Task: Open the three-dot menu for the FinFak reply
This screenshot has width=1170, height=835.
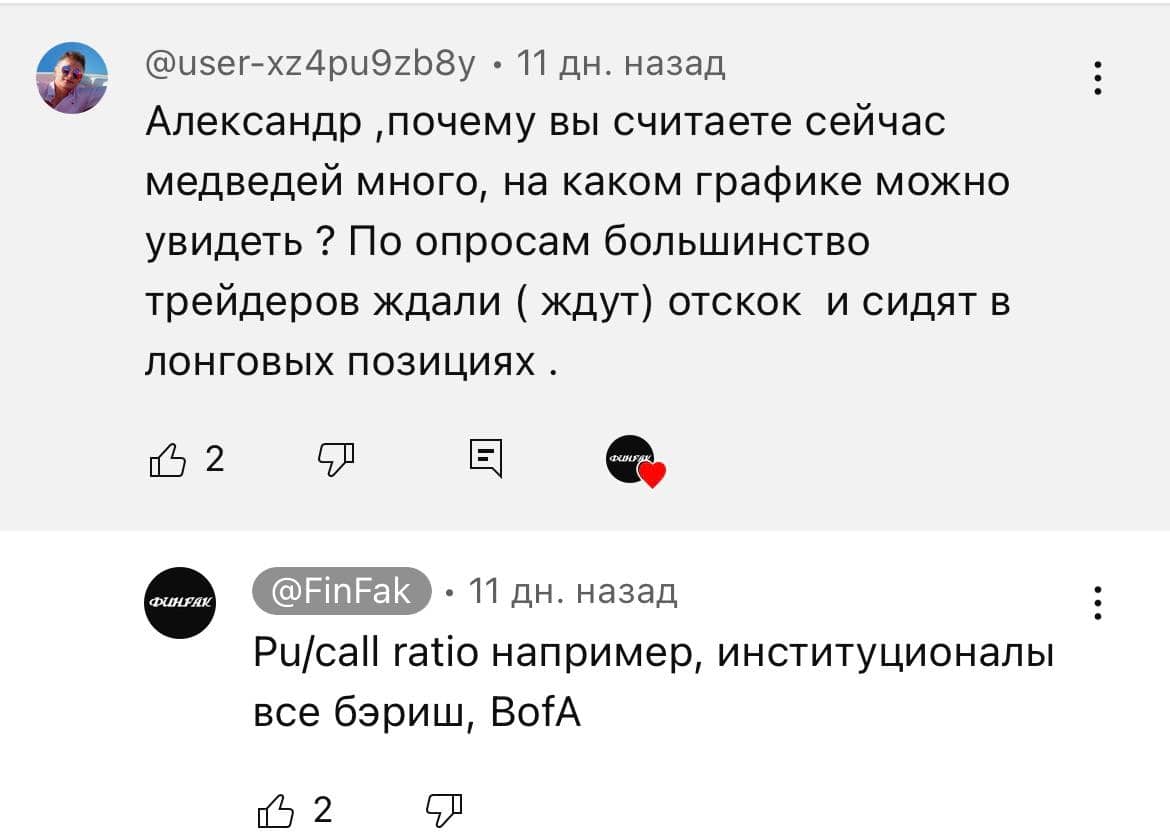Action: tap(1098, 603)
